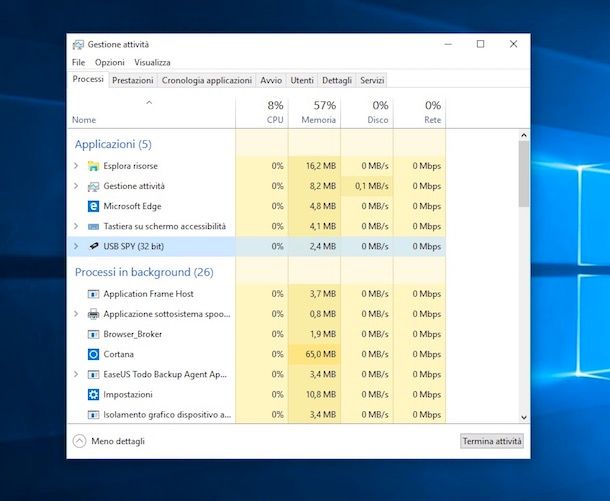This screenshot has width=610, height=501.
Task: Click the scrollbar thumb in process list
Action: click(x=524, y=174)
